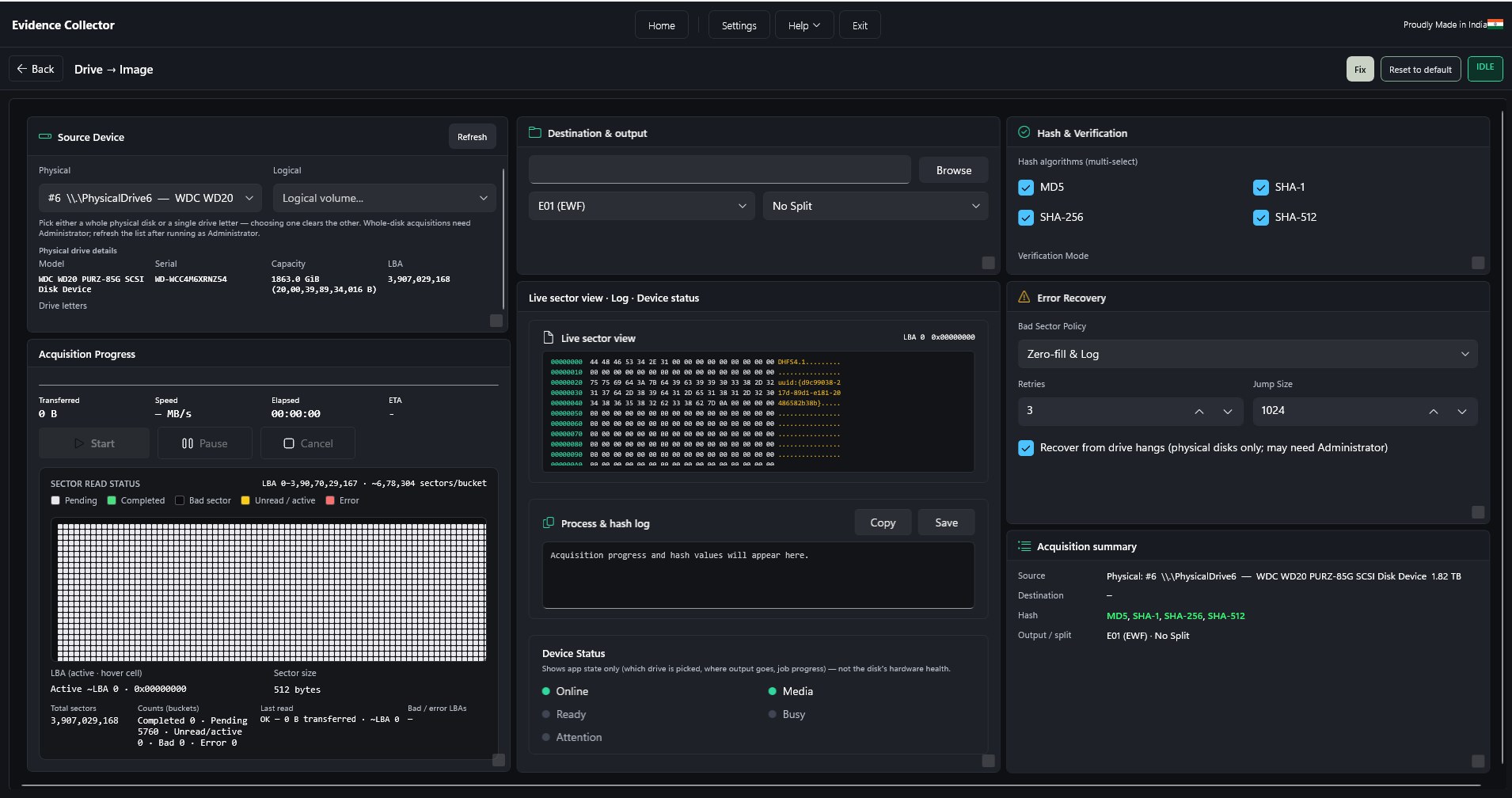Increase Jump Size with up arrow
This screenshot has height=798, width=1512.
point(1434,412)
